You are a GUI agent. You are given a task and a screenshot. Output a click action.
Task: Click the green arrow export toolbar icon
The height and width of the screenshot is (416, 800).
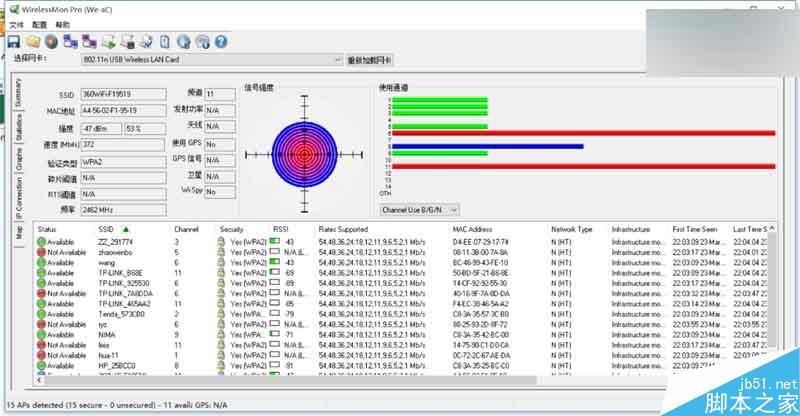tap(109, 41)
